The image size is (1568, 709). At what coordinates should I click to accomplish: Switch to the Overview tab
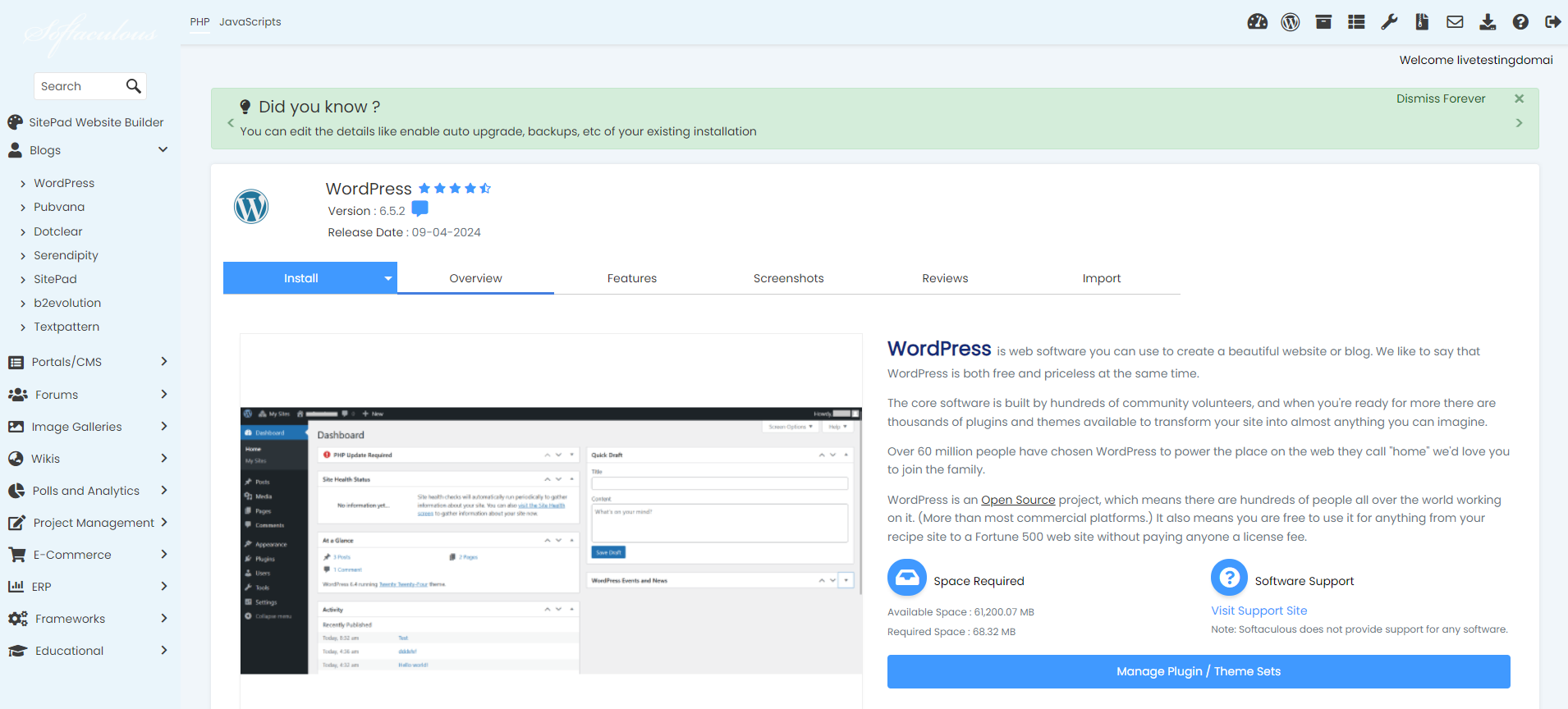[475, 278]
